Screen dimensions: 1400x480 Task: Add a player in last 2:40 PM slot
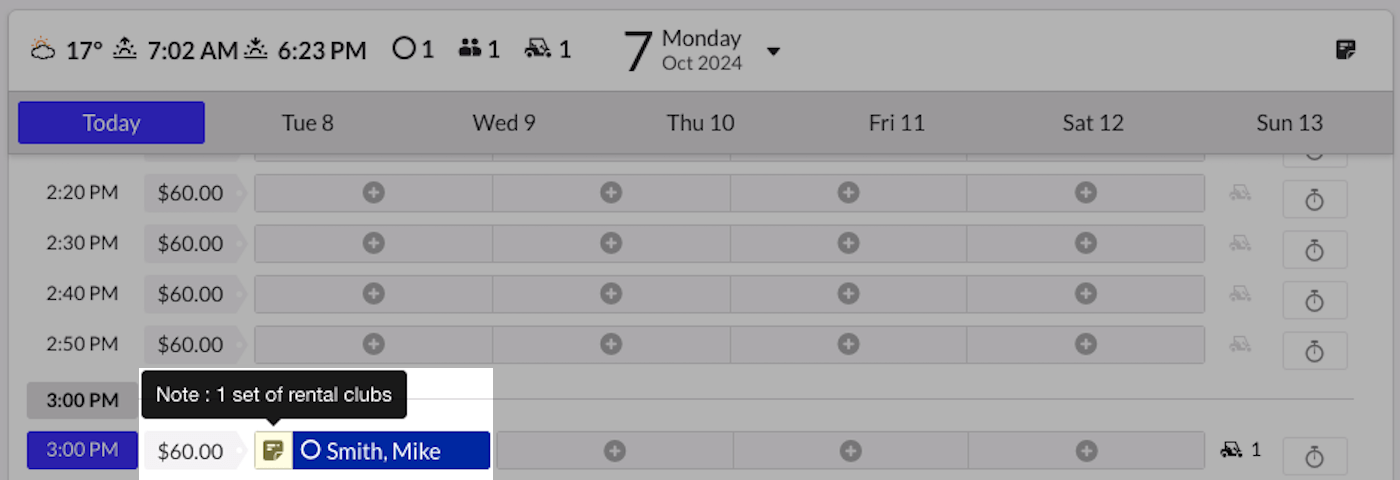[x=1086, y=294]
